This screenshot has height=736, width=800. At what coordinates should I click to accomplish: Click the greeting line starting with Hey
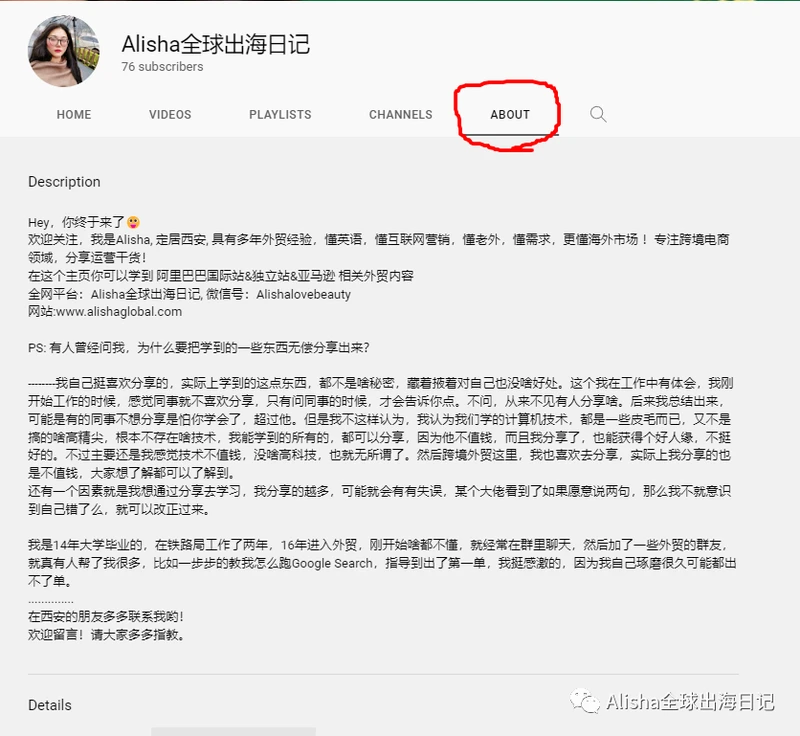pyautogui.click(x=84, y=222)
